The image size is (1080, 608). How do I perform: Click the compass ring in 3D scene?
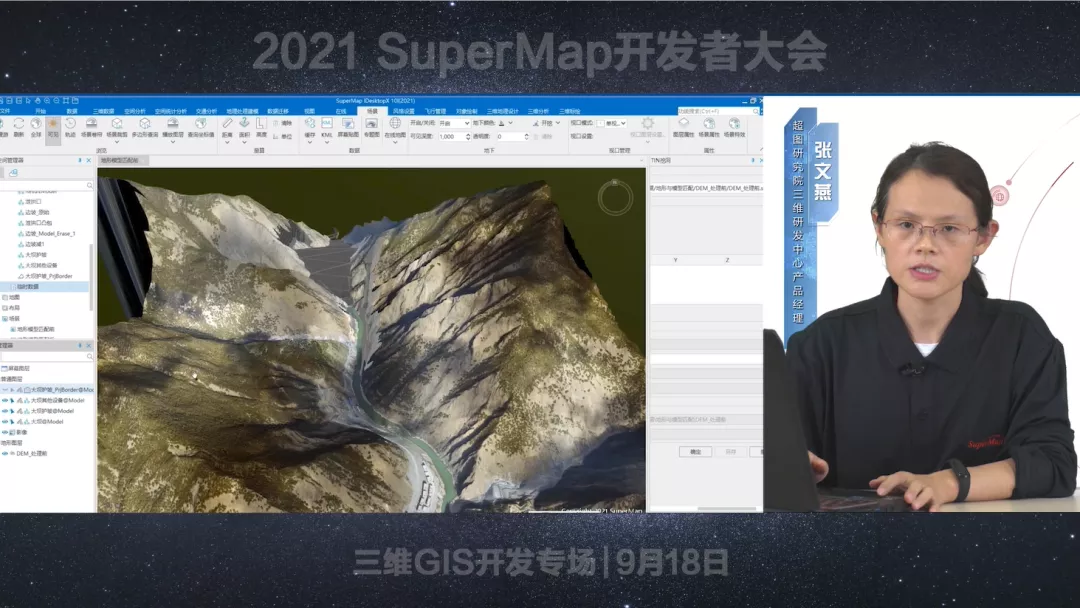point(615,198)
